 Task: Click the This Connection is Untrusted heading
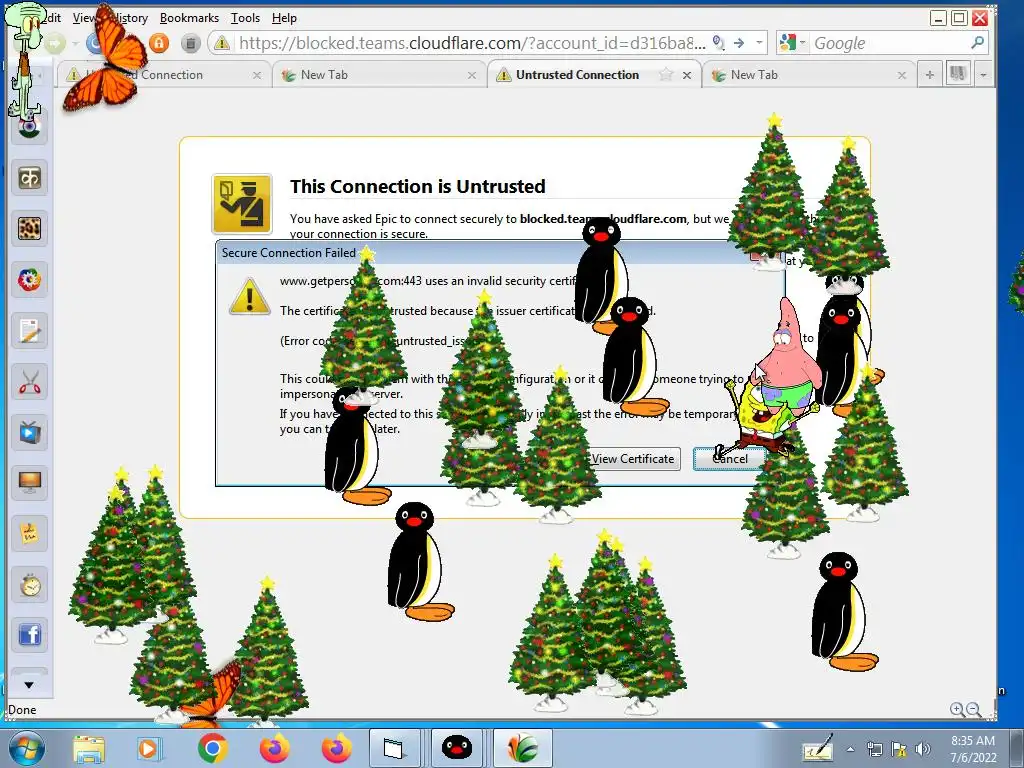click(417, 187)
